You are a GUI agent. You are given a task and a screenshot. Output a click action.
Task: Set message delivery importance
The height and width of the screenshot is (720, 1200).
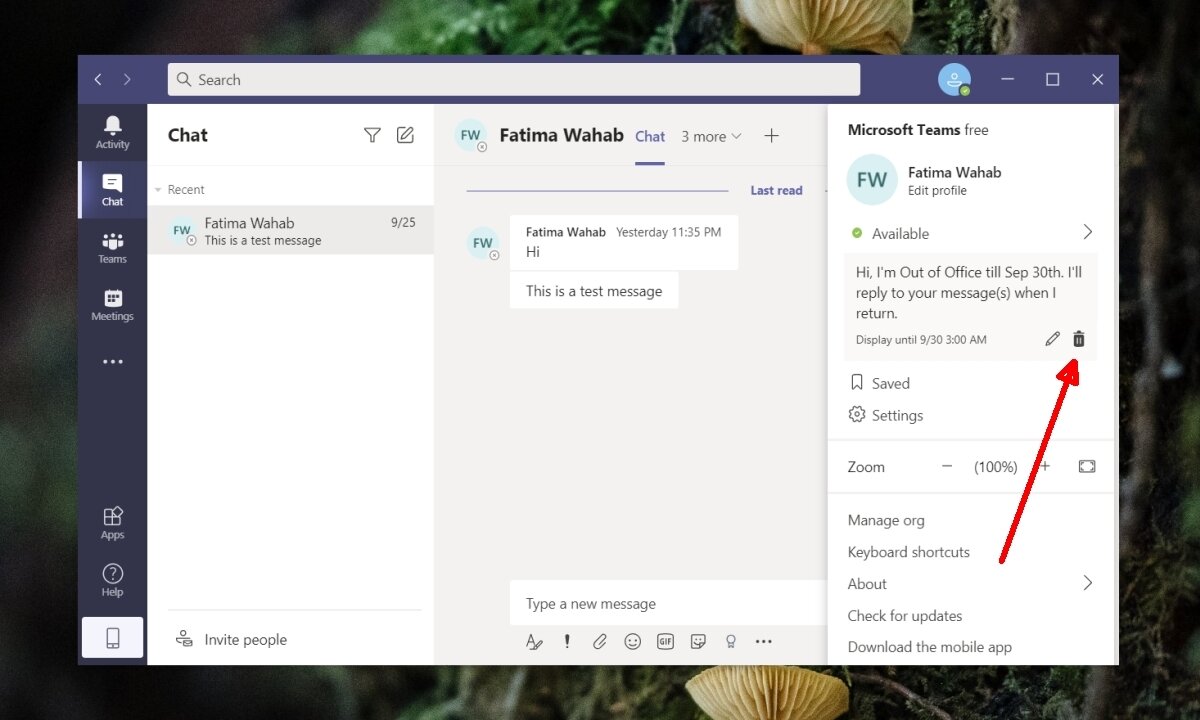[x=566, y=641]
